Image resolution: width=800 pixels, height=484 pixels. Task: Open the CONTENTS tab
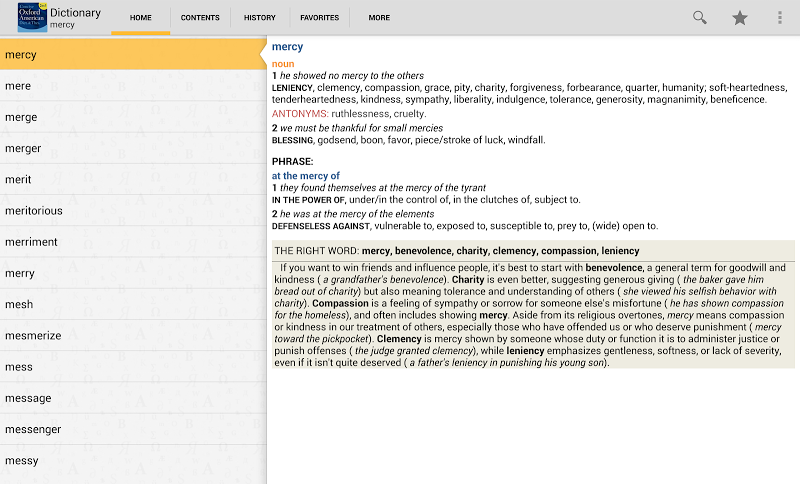coord(200,18)
